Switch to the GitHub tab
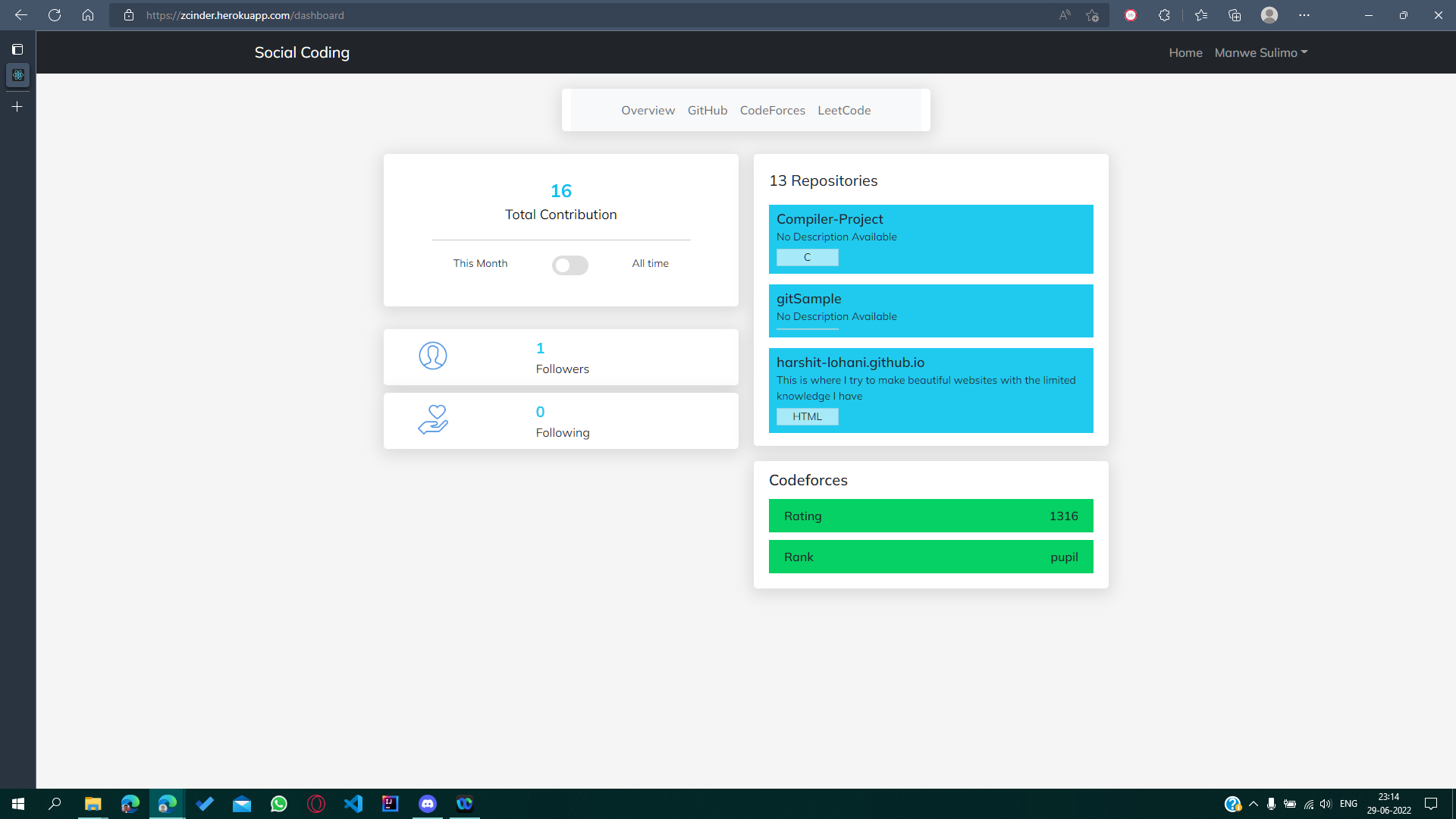Viewport: 1456px width, 819px height. coord(707,110)
